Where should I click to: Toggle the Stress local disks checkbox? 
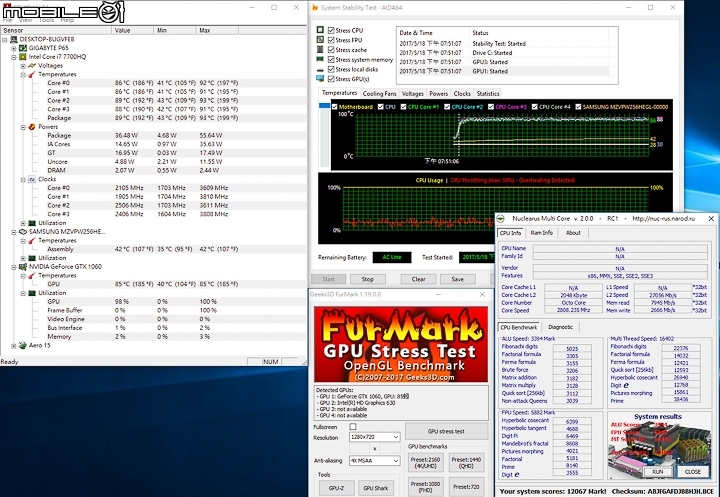pyautogui.click(x=331, y=69)
